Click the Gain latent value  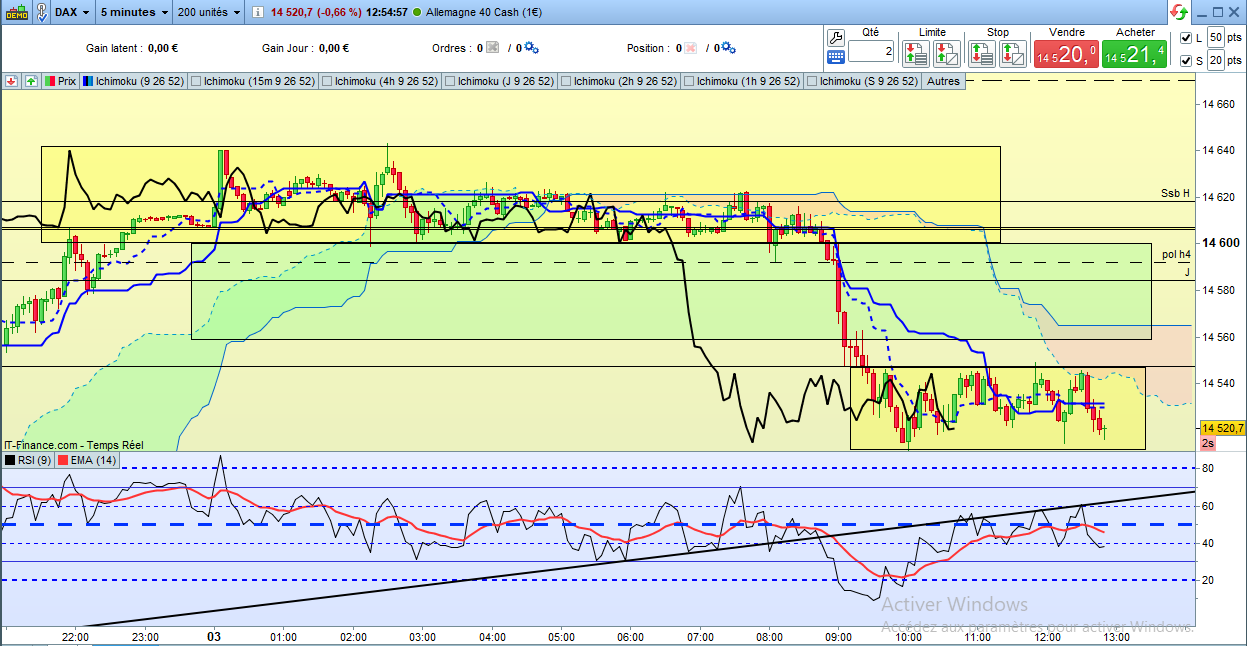pyautogui.click(x=162, y=47)
